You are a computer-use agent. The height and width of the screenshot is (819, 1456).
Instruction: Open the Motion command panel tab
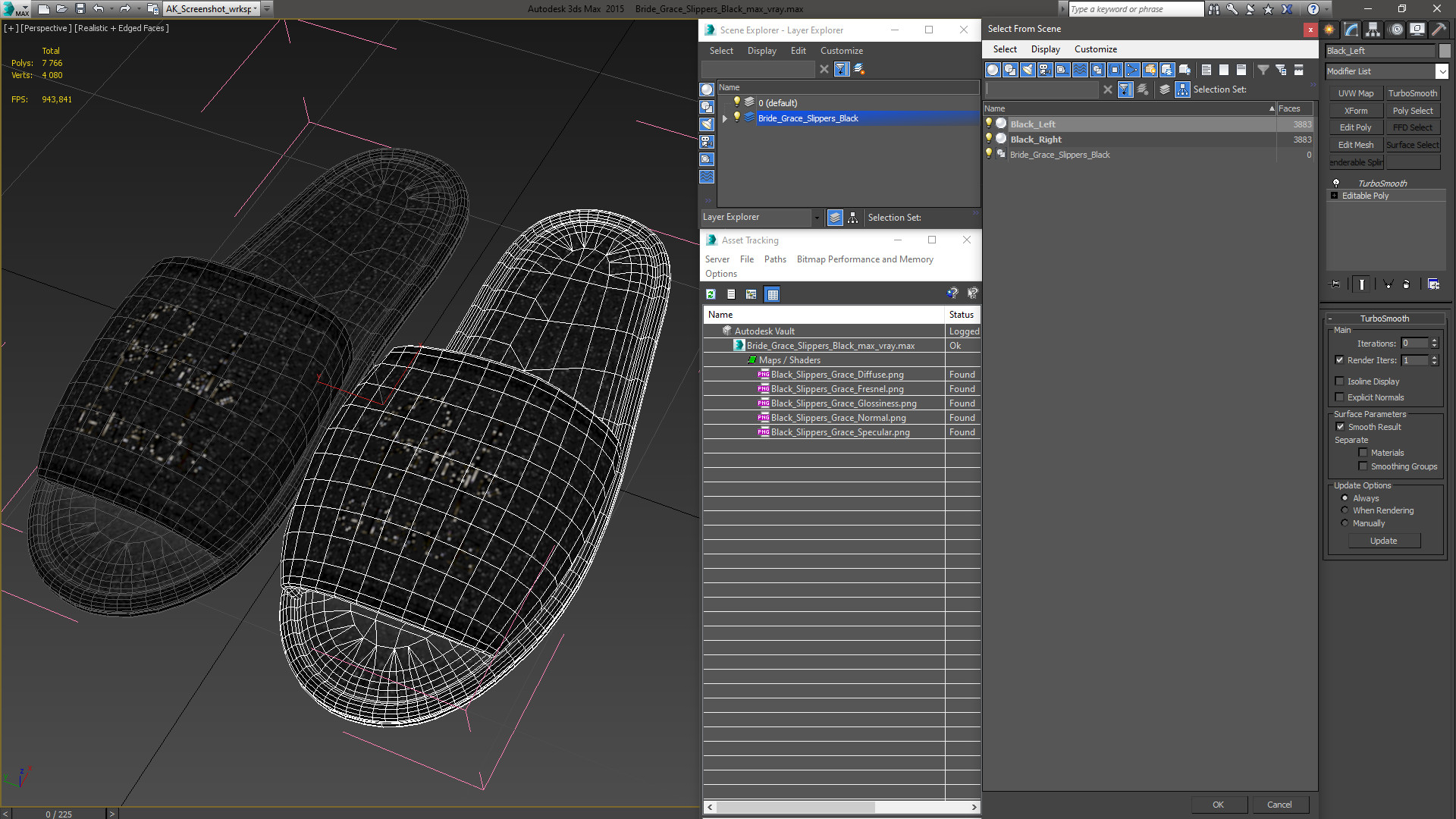(1395, 30)
